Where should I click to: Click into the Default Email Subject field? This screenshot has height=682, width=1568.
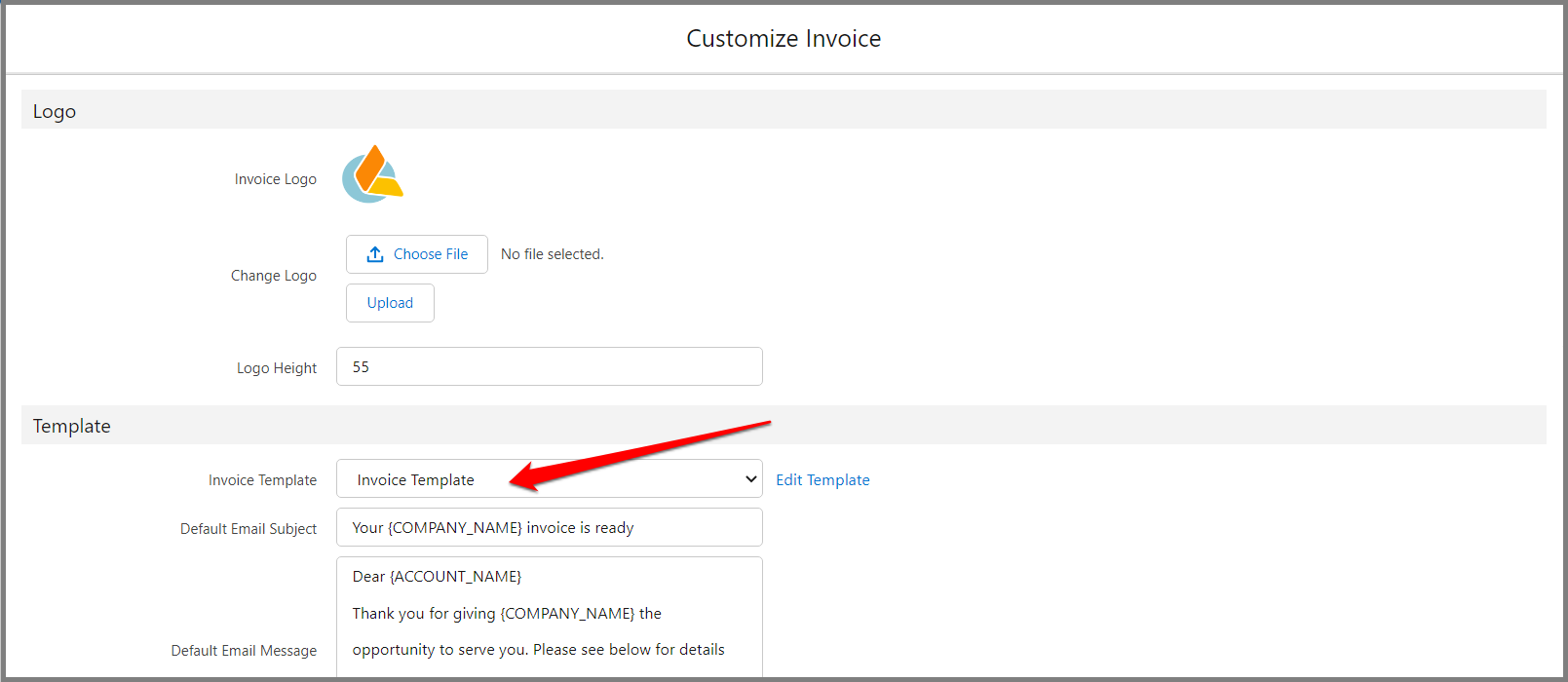tap(549, 528)
